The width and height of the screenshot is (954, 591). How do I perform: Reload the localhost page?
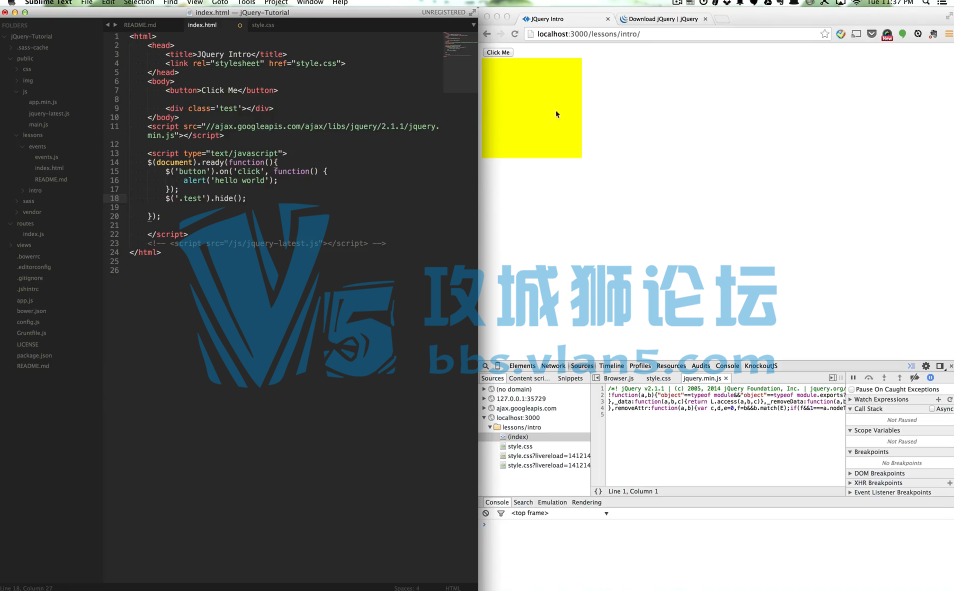(x=515, y=34)
